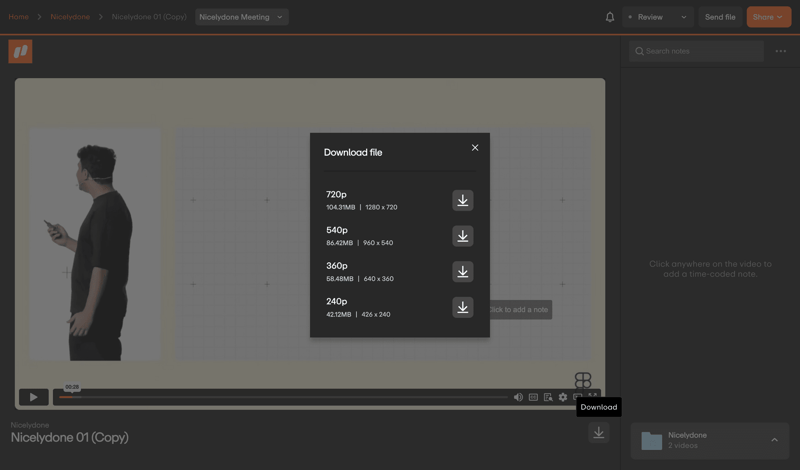This screenshot has height=470, width=800.
Task: Click the orange app logo
Action: (20, 52)
